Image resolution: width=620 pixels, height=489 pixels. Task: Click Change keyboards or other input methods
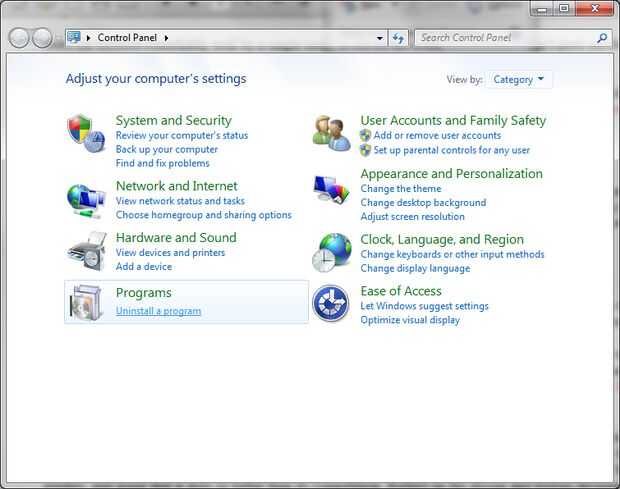[x=452, y=254]
